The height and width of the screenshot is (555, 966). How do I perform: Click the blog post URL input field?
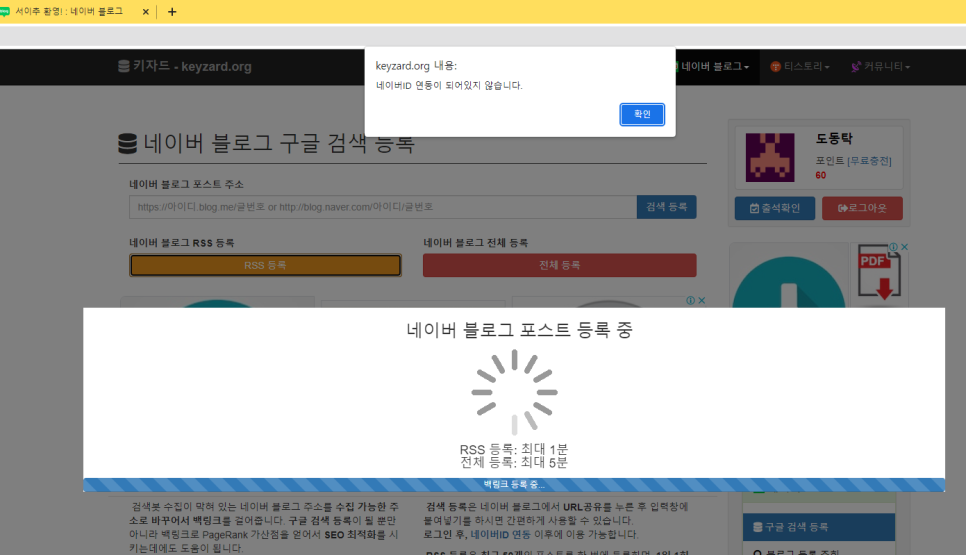pyautogui.click(x=383, y=207)
